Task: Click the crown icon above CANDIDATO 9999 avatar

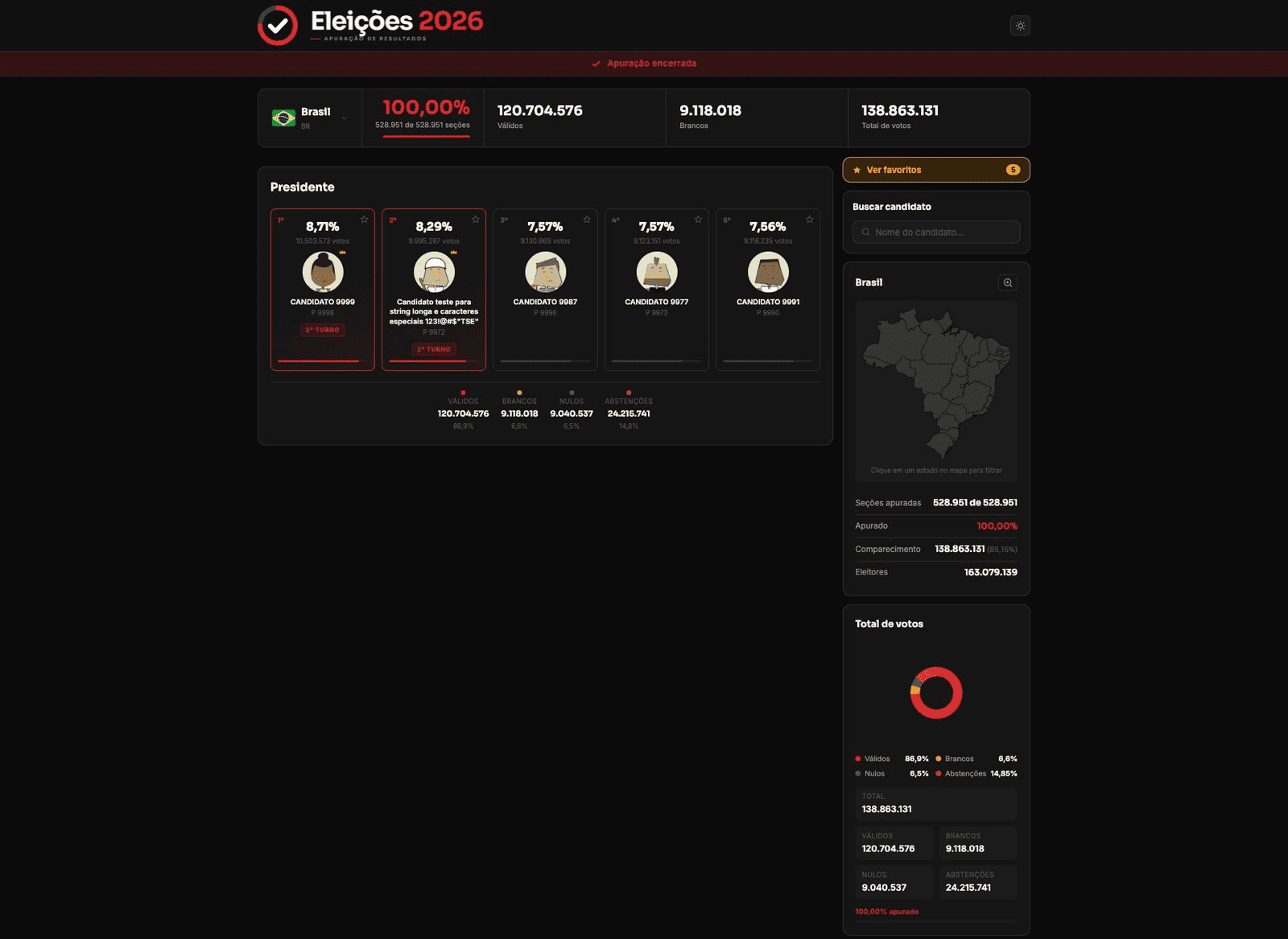Action: tap(342, 253)
